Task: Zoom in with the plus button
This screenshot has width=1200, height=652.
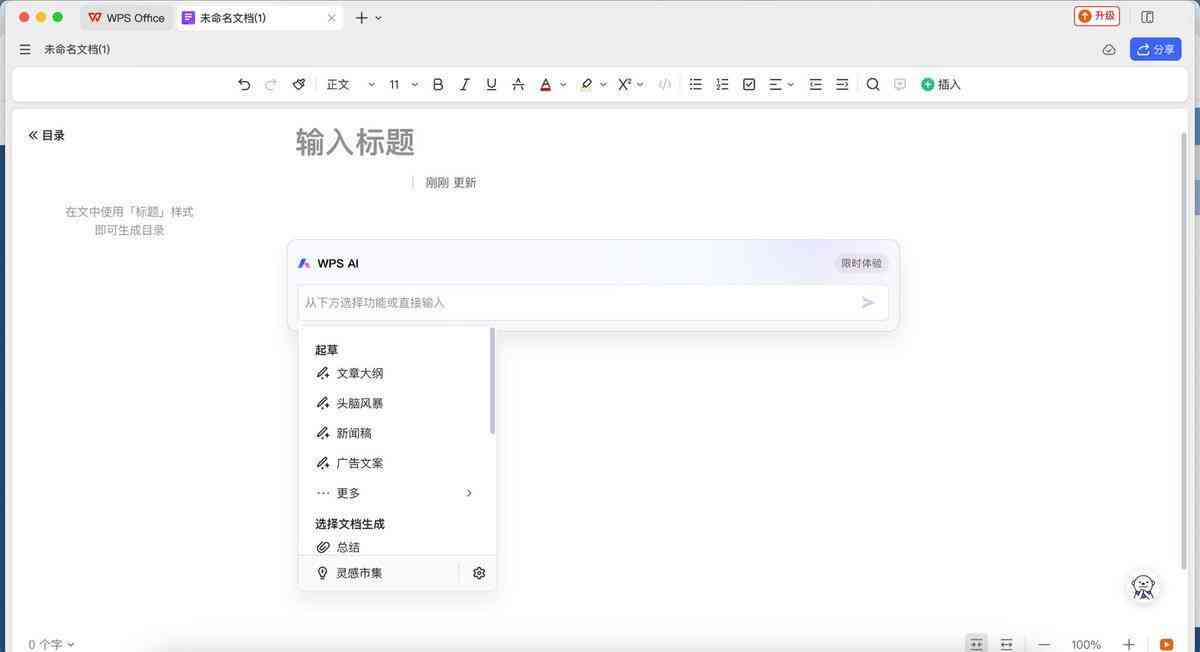Action: point(1129,644)
